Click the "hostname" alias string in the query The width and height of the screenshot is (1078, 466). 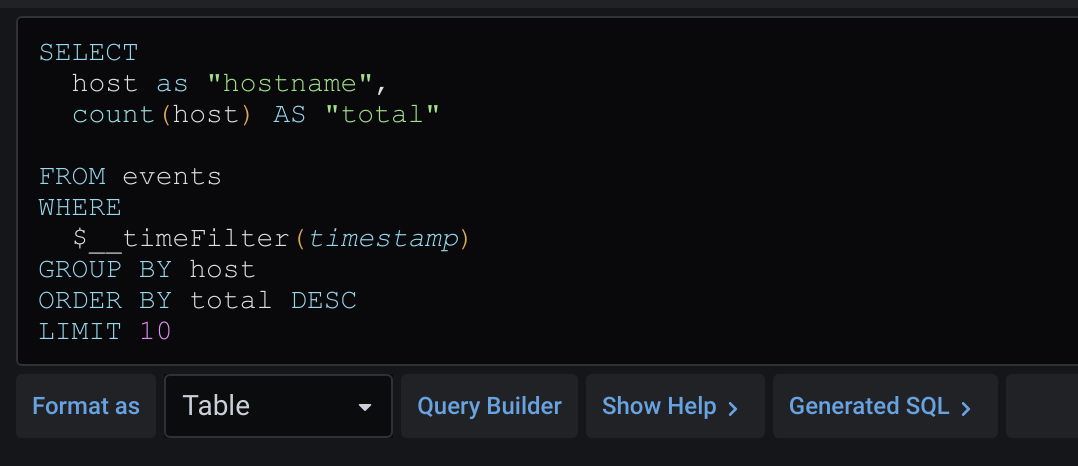click(x=290, y=84)
